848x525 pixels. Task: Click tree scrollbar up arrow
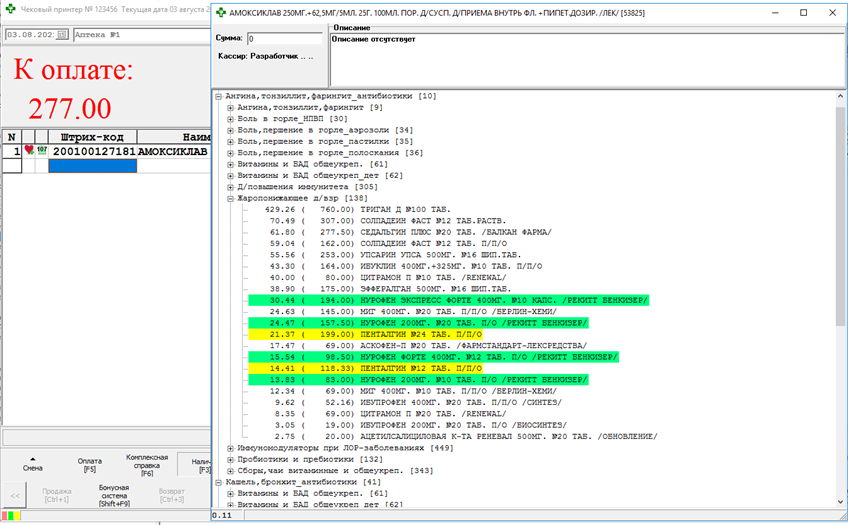tap(840, 96)
